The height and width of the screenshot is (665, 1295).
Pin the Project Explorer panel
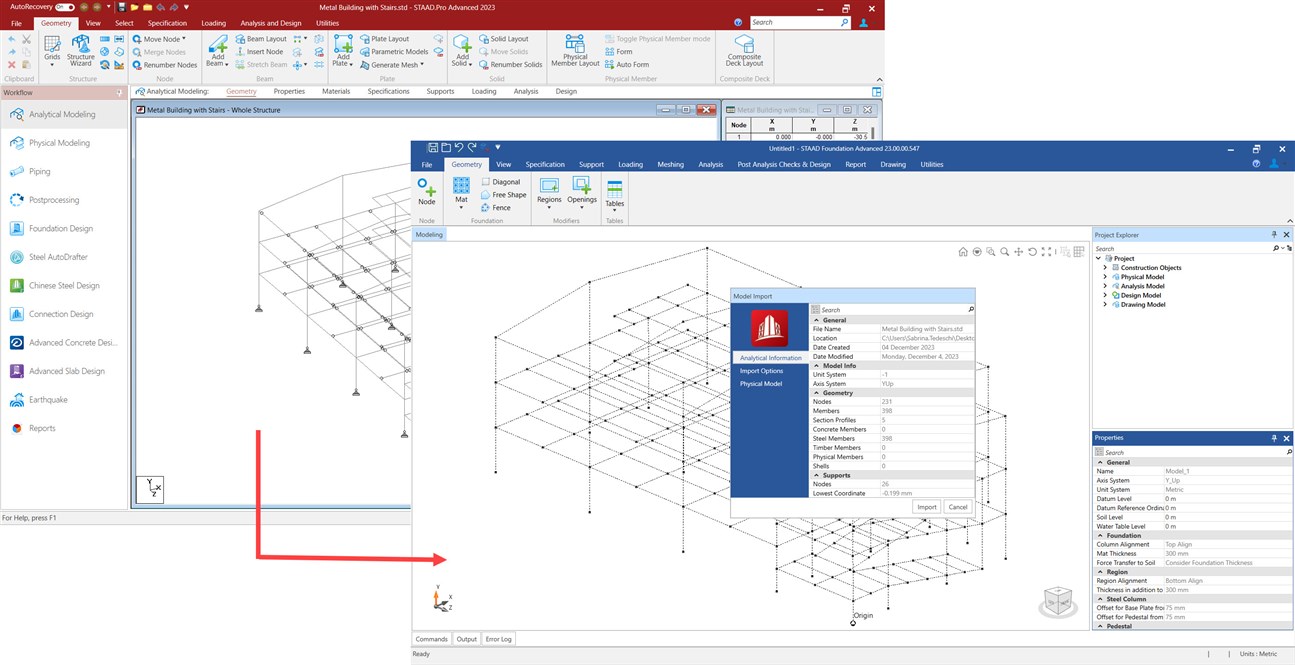(x=1274, y=235)
